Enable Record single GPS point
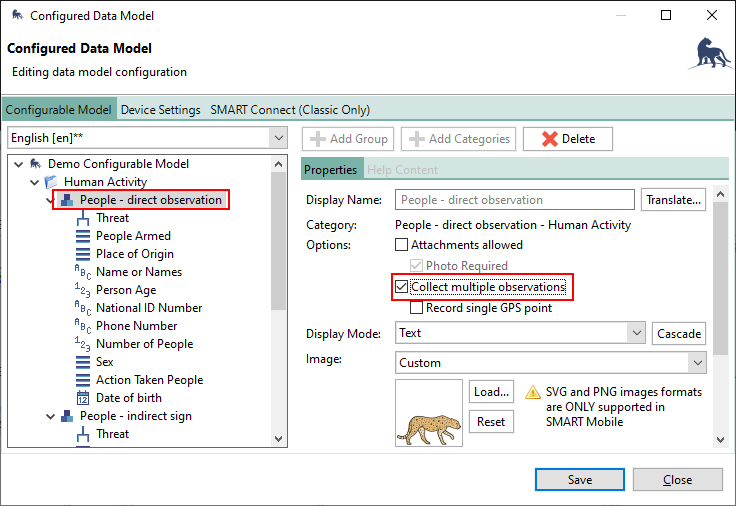 point(417,308)
